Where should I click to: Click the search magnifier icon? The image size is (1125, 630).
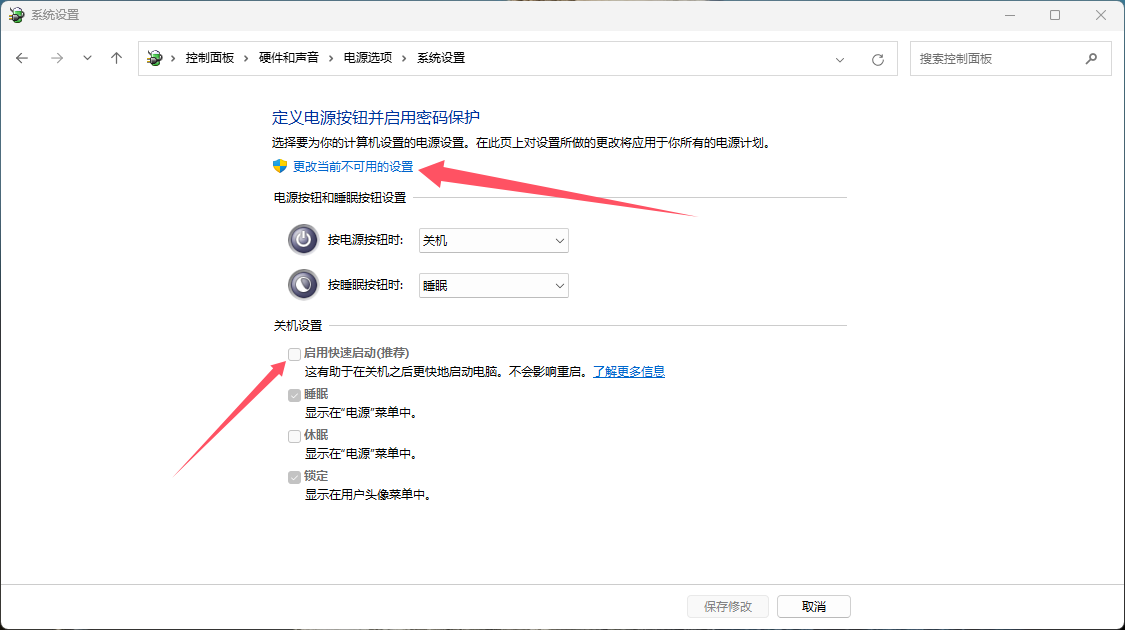pos(1091,58)
